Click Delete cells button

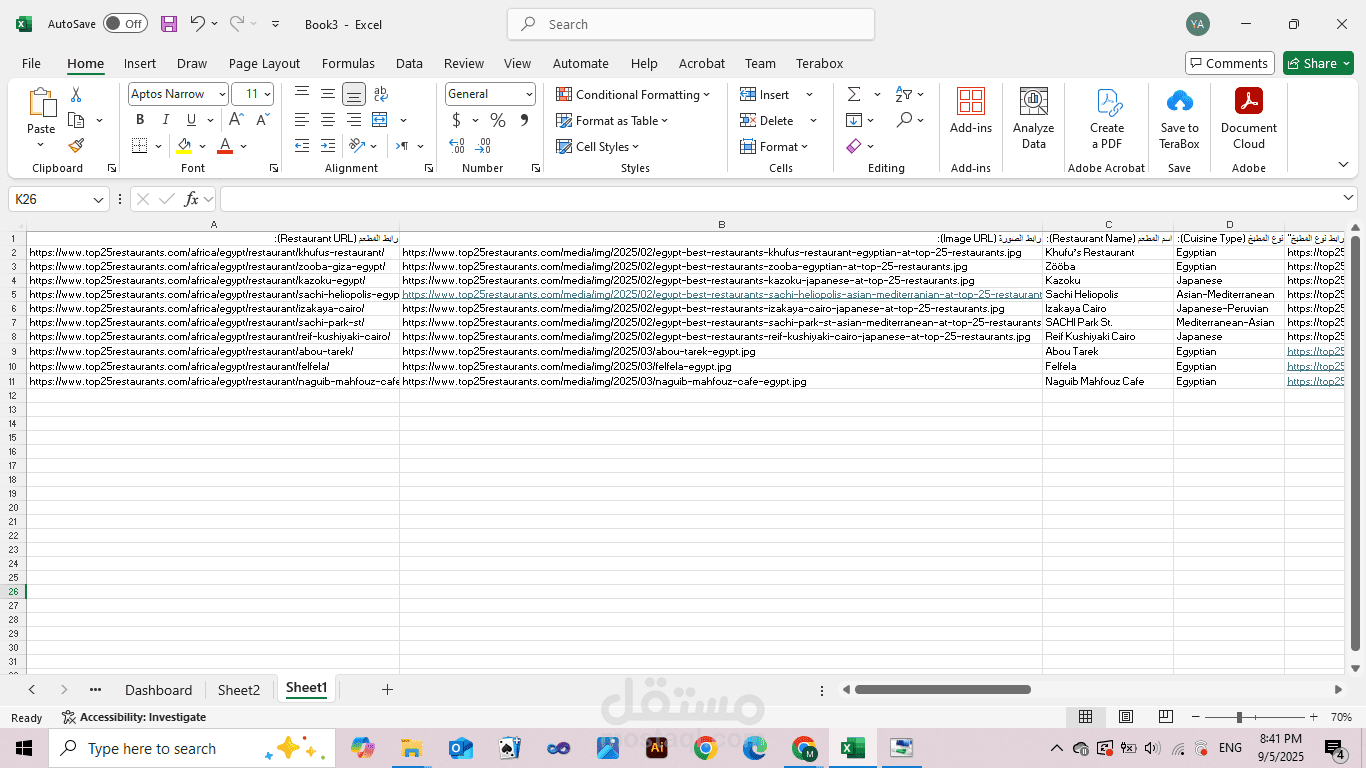pos(768,120)
